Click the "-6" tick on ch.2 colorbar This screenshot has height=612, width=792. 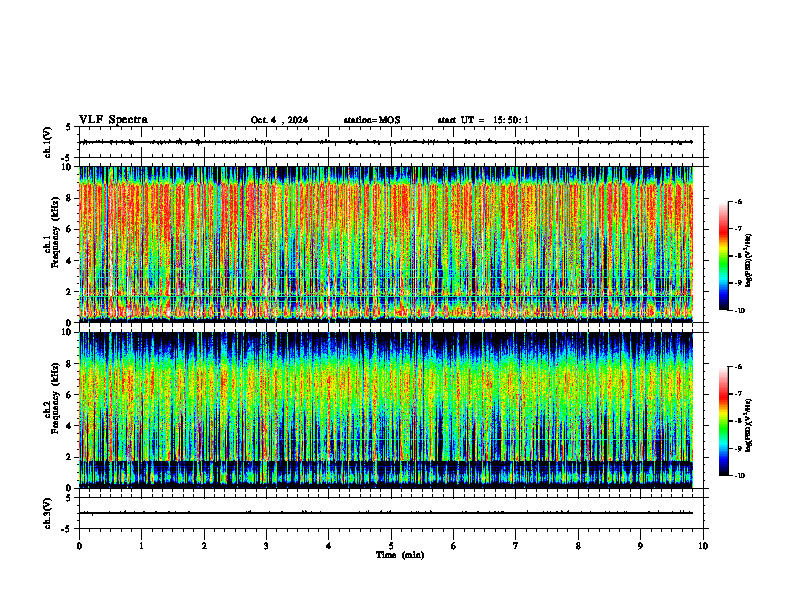coord(738,367)
